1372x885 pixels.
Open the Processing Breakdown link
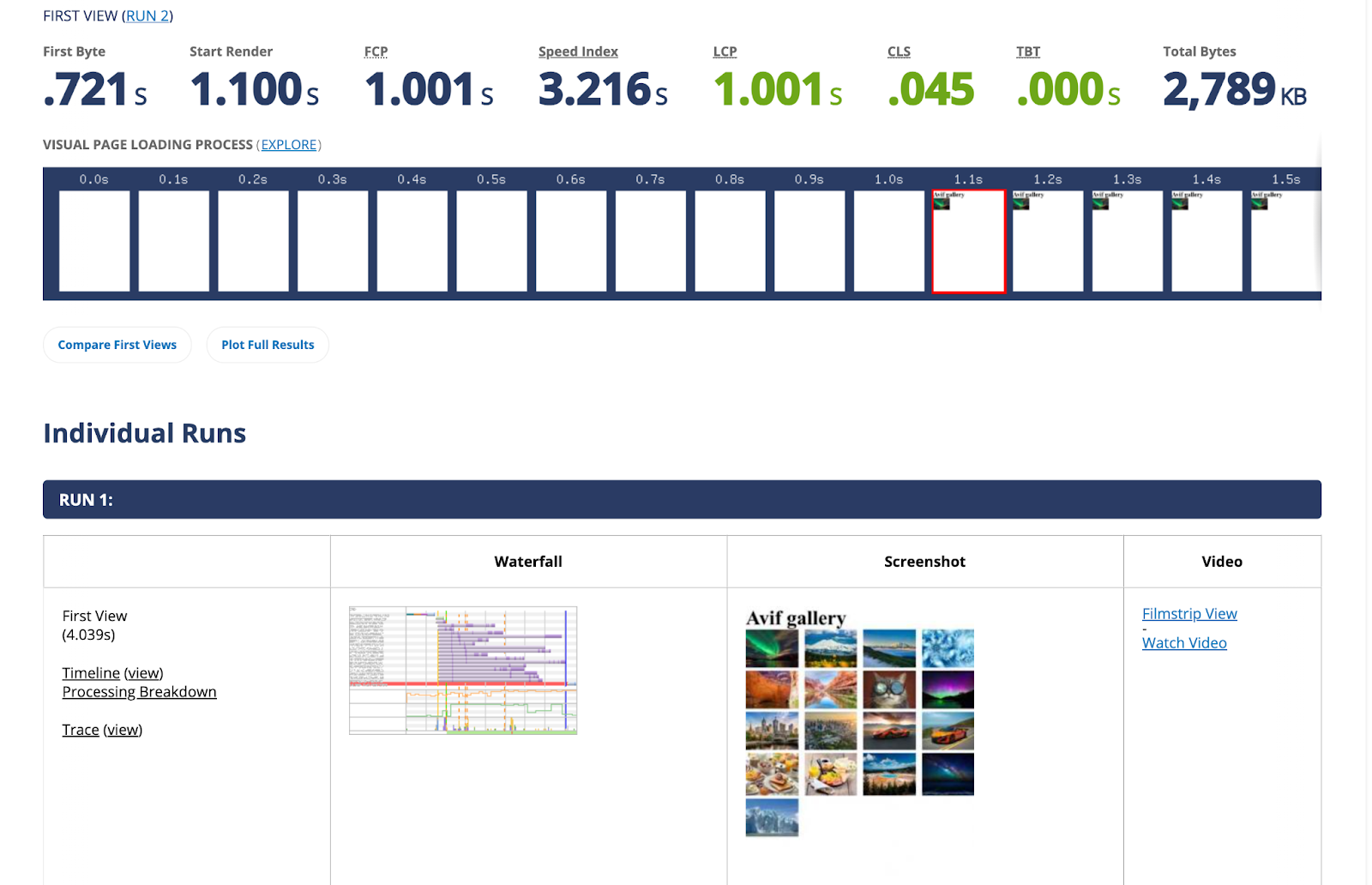[x=139, y=692]
